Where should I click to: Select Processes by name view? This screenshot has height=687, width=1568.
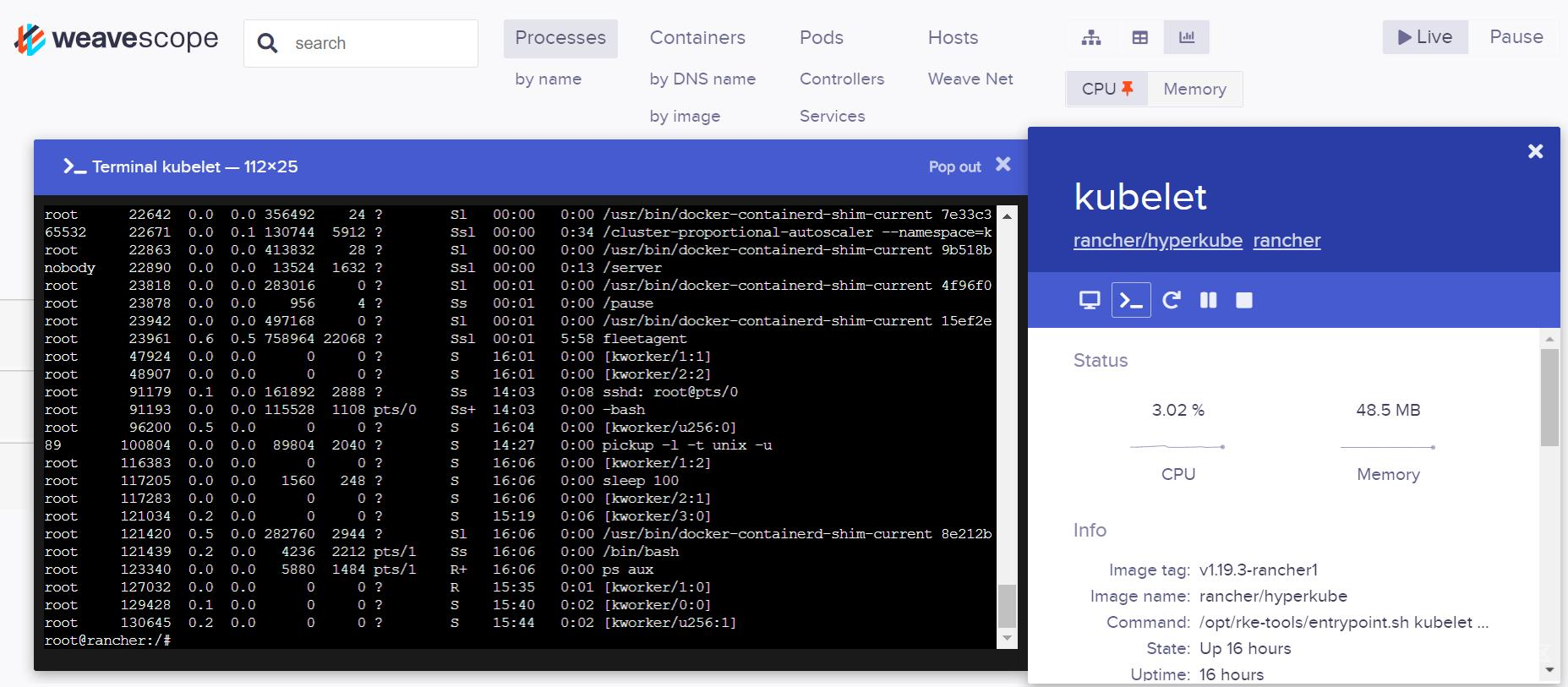coord(549,79)
